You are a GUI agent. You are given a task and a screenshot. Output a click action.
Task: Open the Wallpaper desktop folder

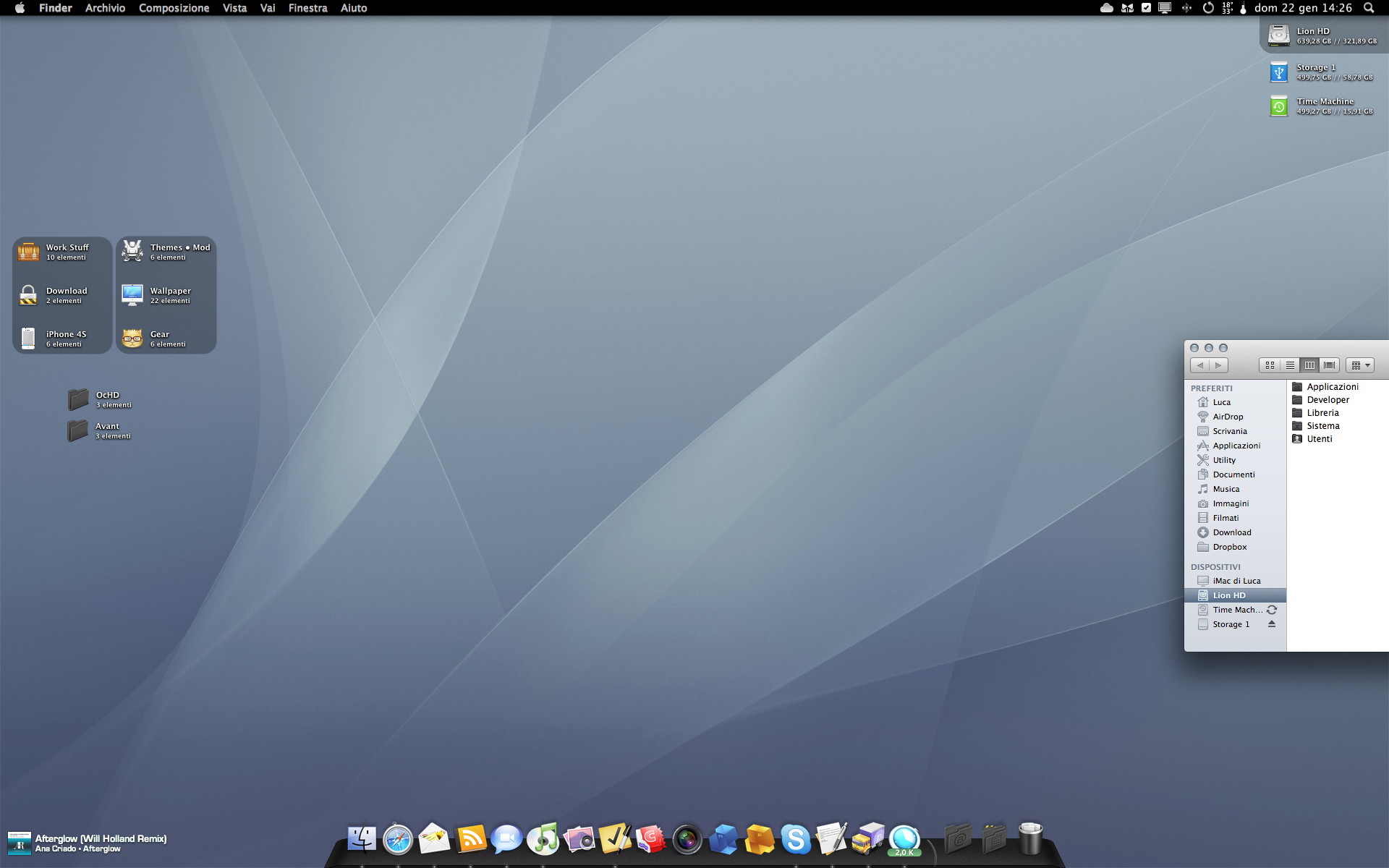[x=157, y=295]
